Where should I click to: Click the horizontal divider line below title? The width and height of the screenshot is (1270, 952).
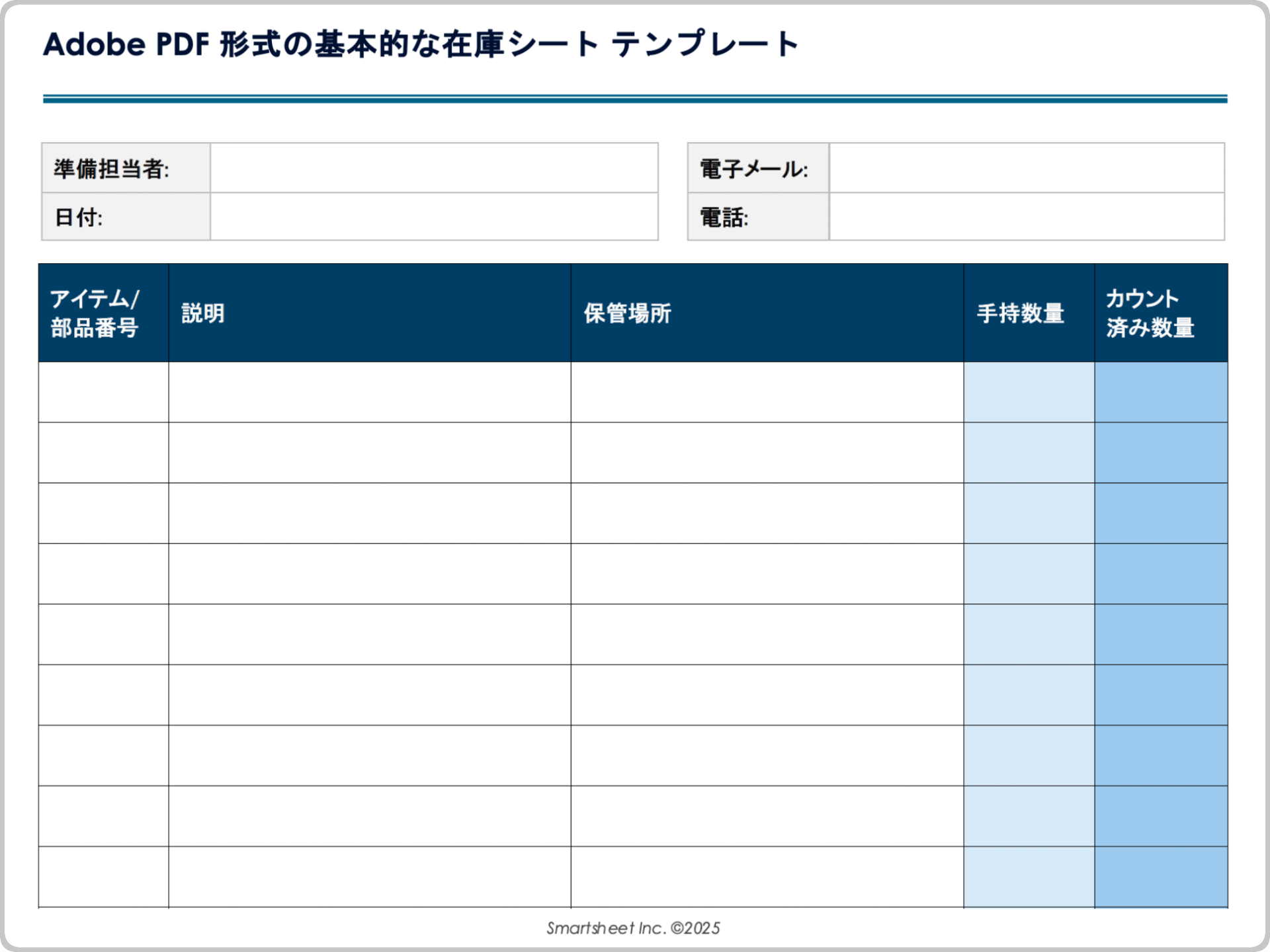(x=632, y=98)
